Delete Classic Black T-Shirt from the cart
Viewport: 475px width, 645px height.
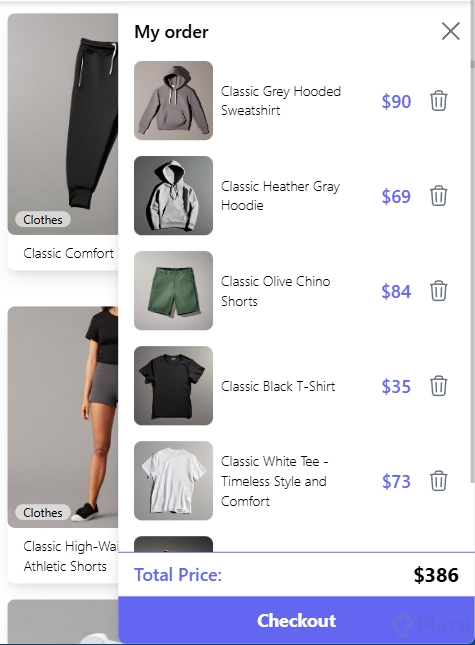pos(438,386)
